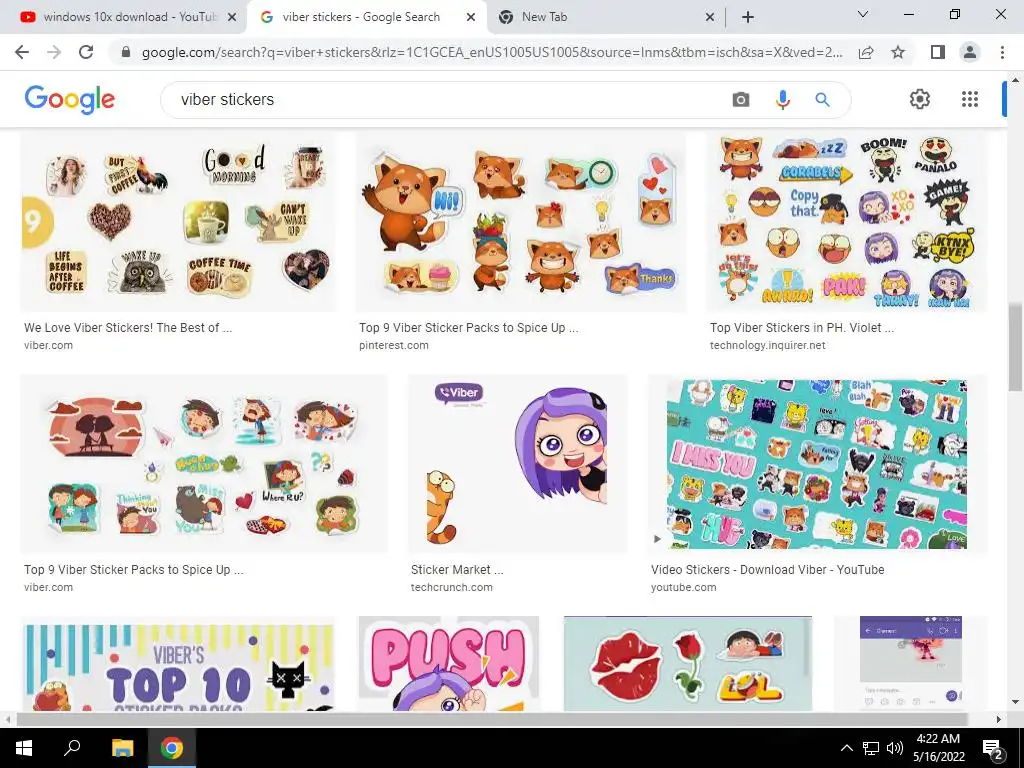Viewport: 1024px width, 768px height.
Task: Start voice search with microphone
Action: (x=782, y=100)
